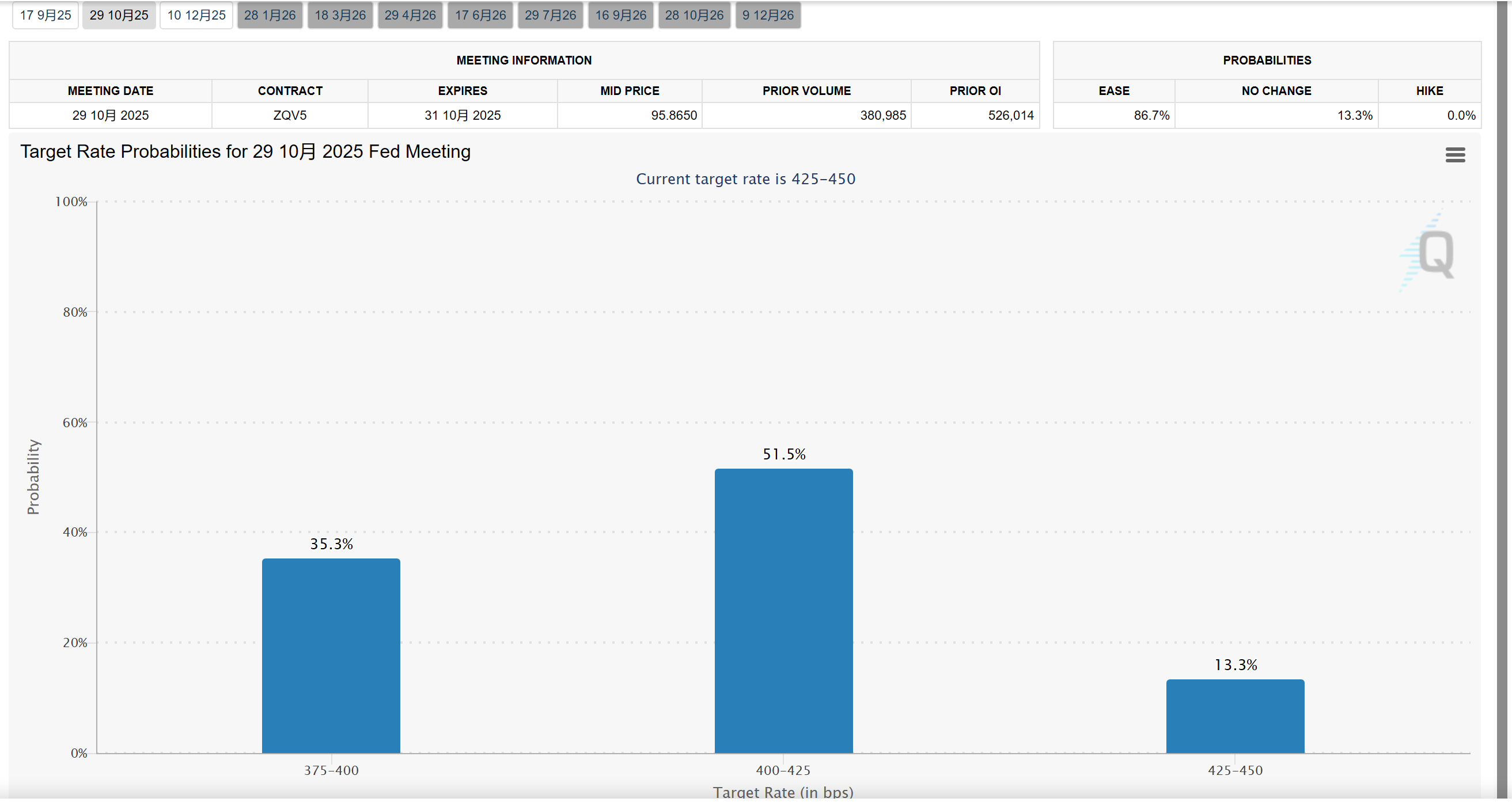Open the 28 10月26 meeting tab
Image resolution: width=1512 pixels, height=802 pixels.
click(694, 15)
